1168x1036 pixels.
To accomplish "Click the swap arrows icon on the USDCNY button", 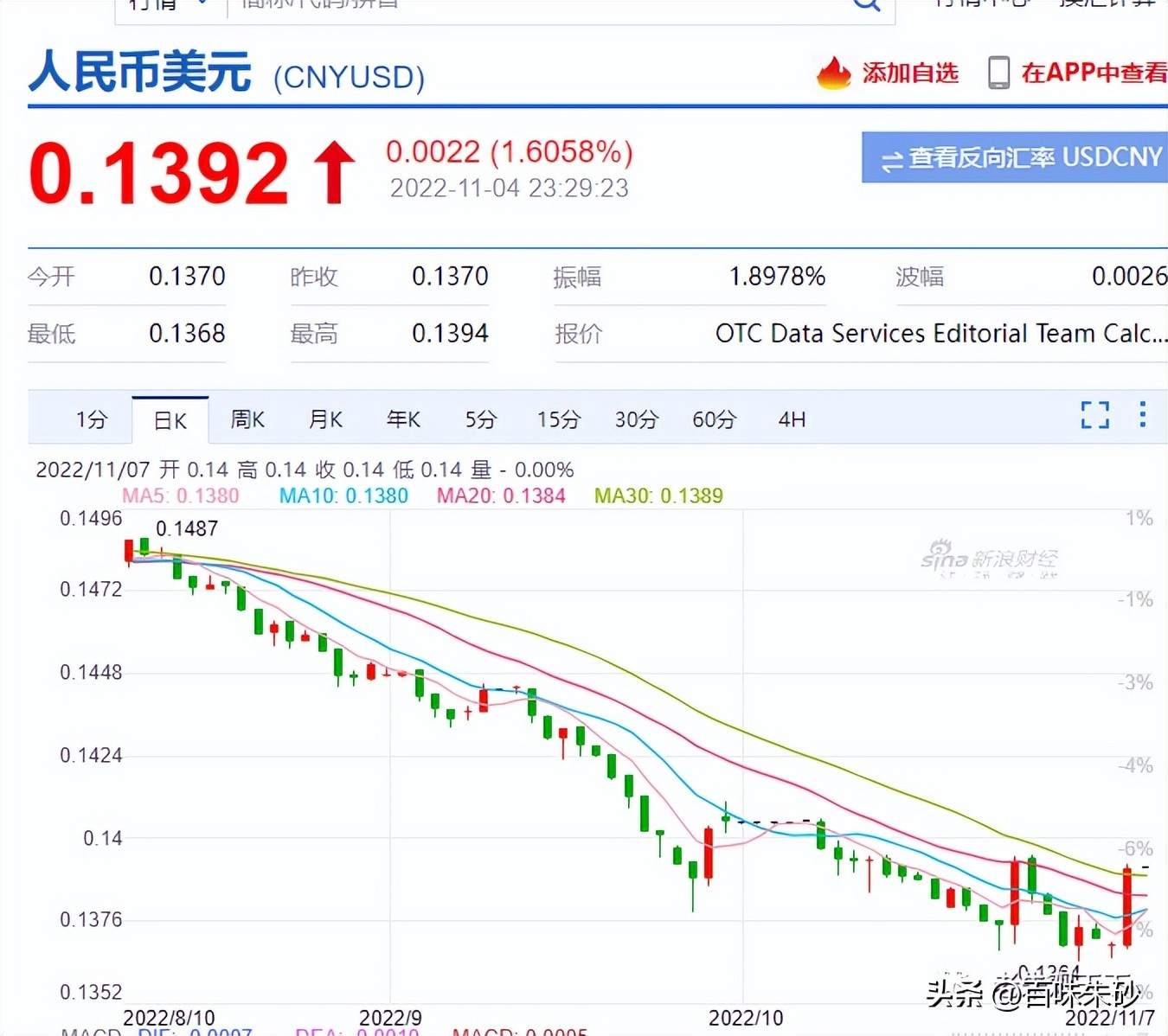I will 891,157.
